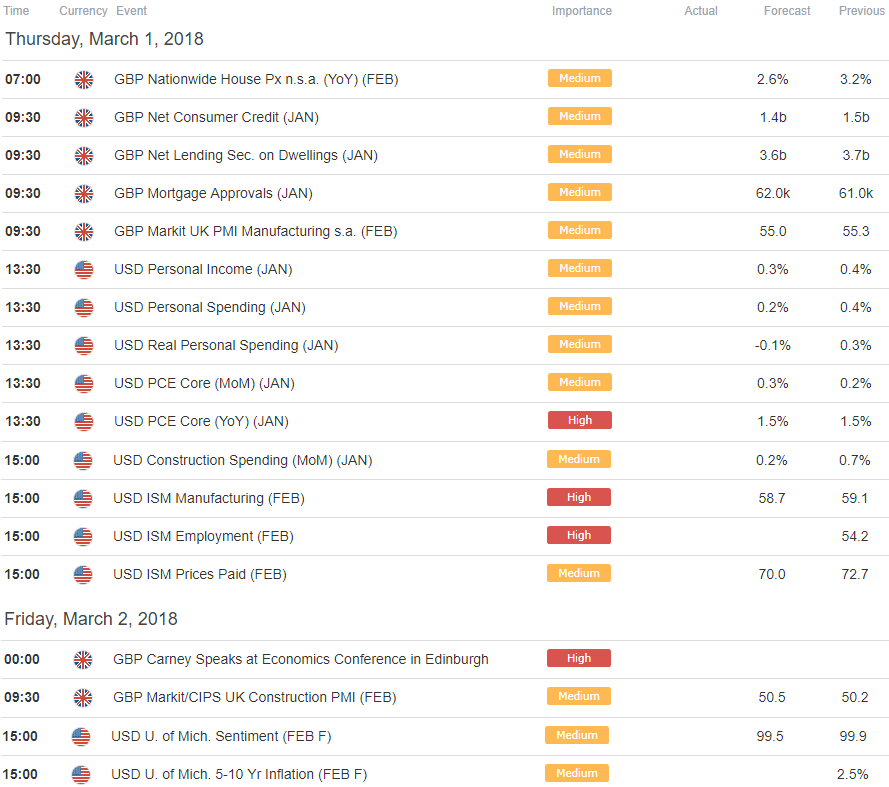Screen dimensions: 889x787
Task: Click UK flag beside Mortgage Approvals row
Action: [84, 194]
